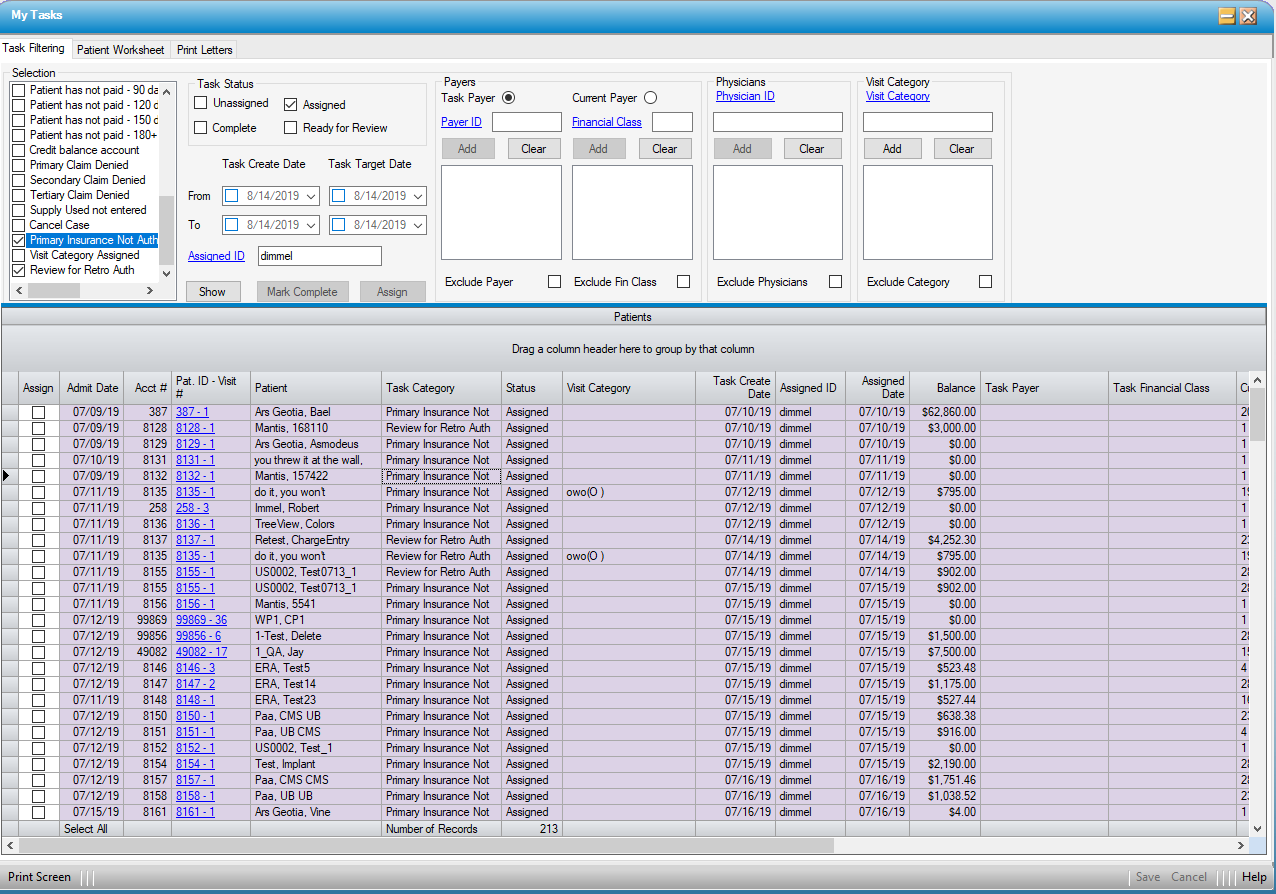
Task: Open the Print Letters tab
Action: click(204, 50)
